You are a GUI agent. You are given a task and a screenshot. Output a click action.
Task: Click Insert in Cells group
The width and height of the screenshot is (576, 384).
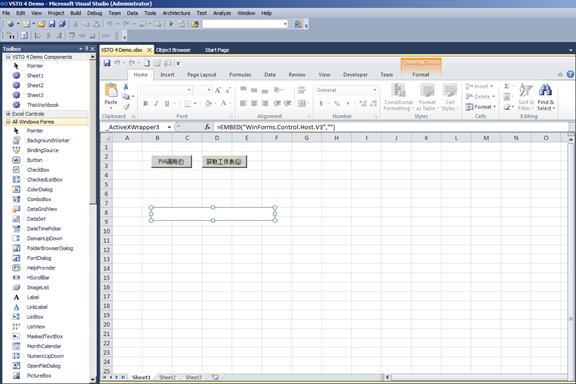[x=480, y=86]
